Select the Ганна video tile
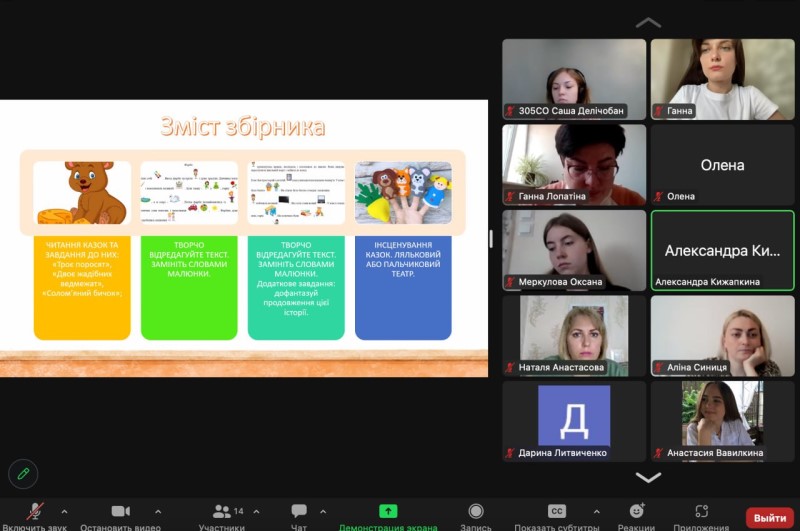 (x=722, y=79)
